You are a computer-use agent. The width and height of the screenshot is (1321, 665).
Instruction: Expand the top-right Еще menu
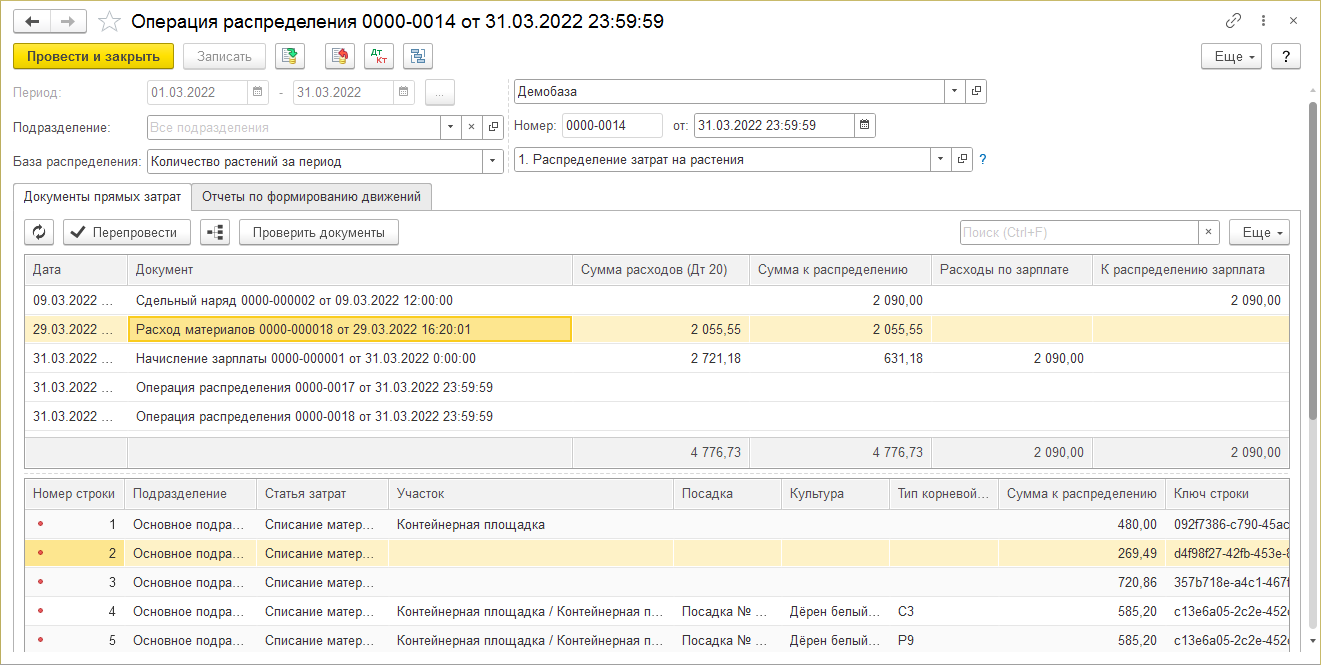pyautogui.click(x=1230, y=56)
